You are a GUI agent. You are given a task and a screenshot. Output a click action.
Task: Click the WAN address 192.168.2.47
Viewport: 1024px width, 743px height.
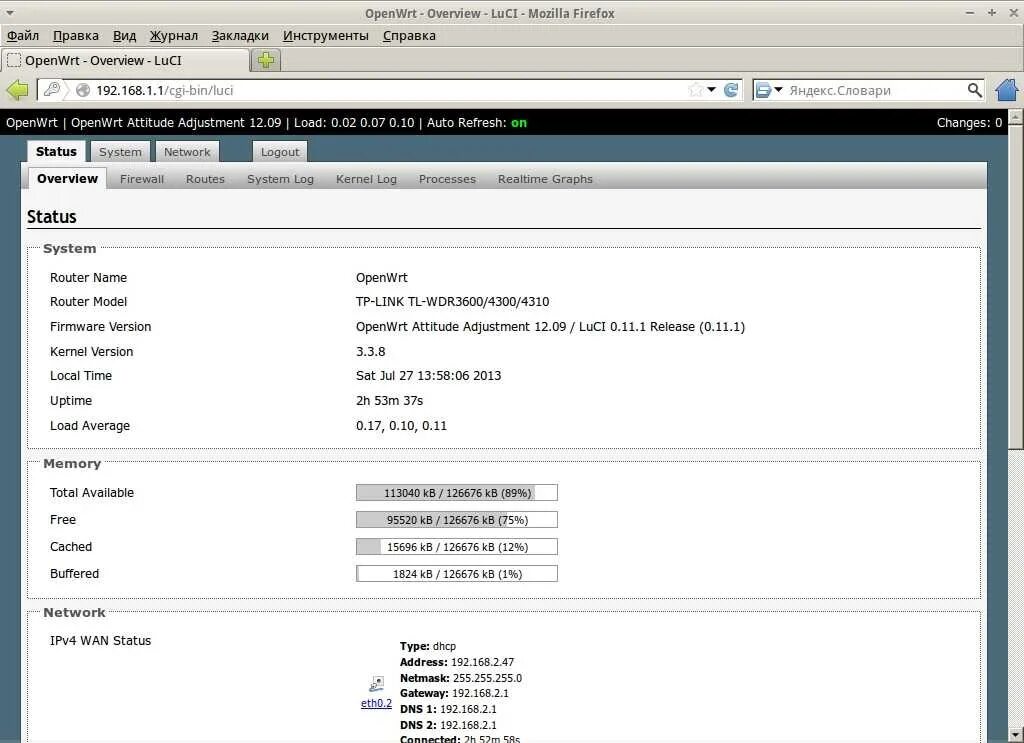pyautogui.click(x=482, y=662)
